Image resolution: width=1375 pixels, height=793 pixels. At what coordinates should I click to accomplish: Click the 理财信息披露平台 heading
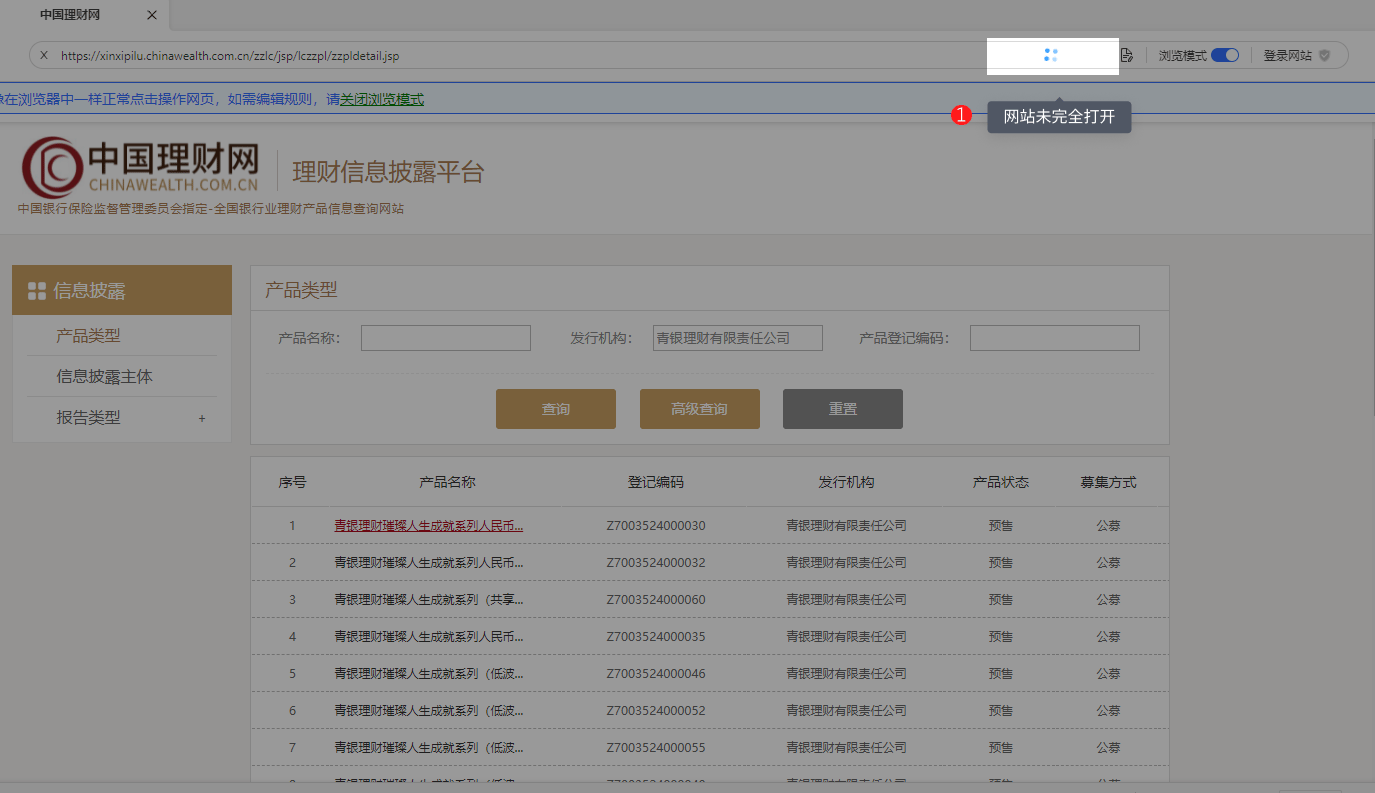pyautogui.click(x=388, y=172)
